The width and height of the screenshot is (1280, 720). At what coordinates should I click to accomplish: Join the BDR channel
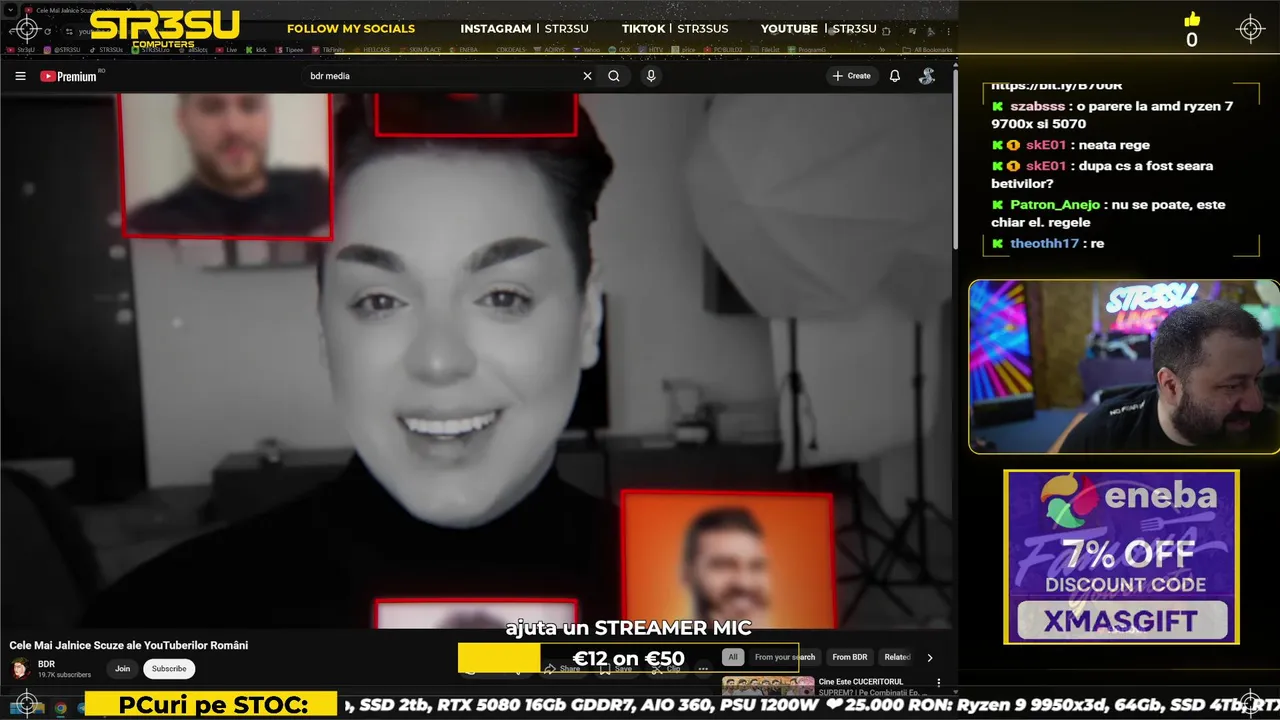click(122, 669)
